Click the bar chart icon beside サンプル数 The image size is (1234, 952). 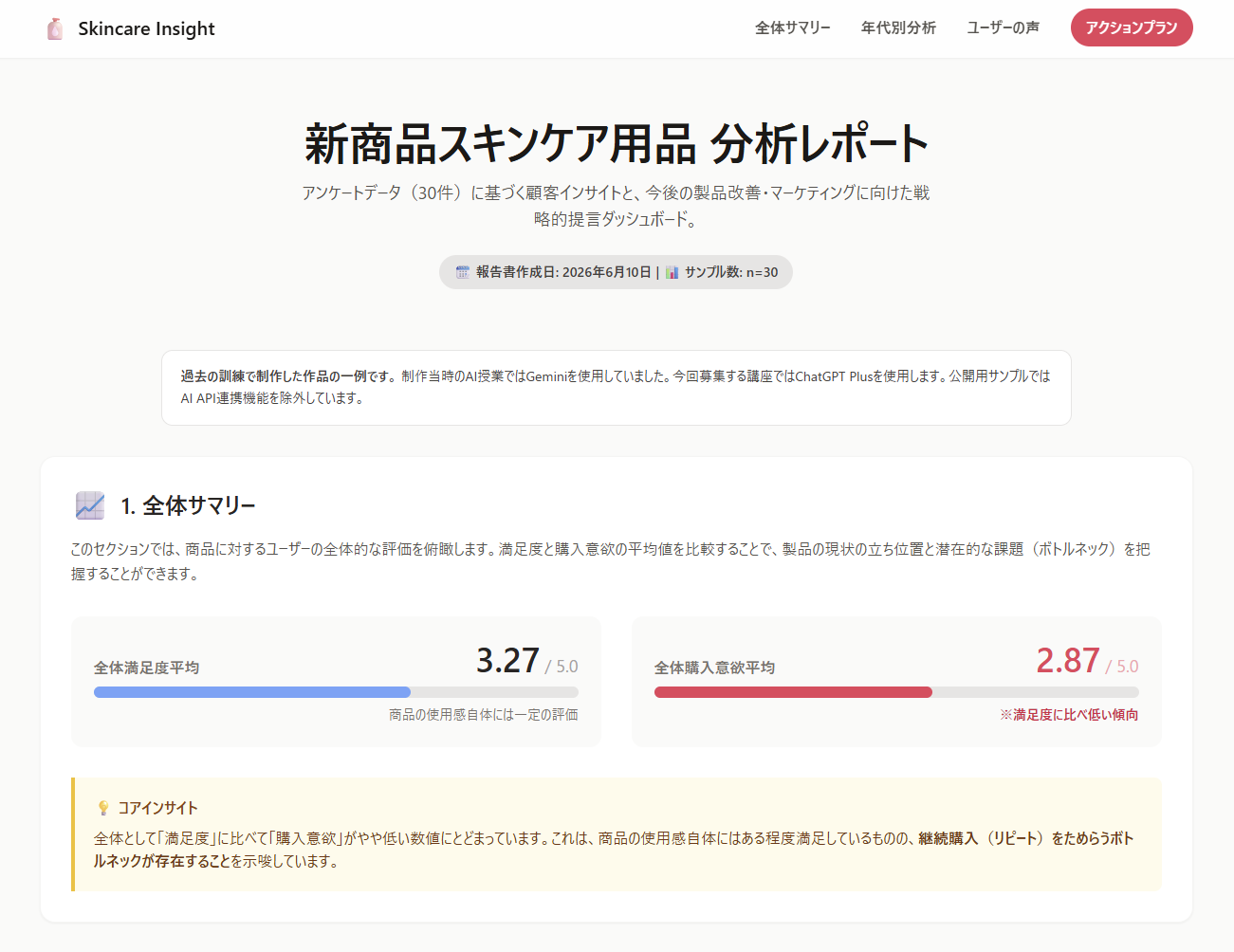click(672, 272)
